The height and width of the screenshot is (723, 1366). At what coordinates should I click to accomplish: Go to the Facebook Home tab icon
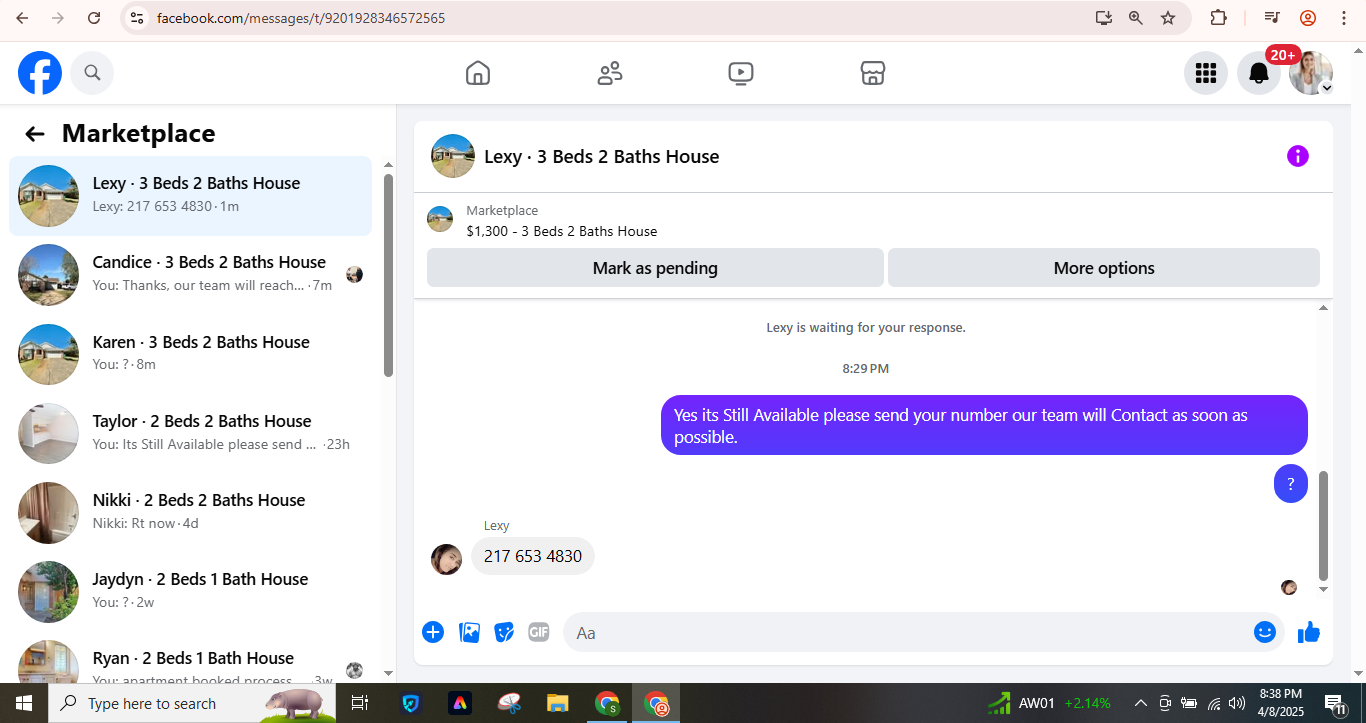click(x=478, y=73)
